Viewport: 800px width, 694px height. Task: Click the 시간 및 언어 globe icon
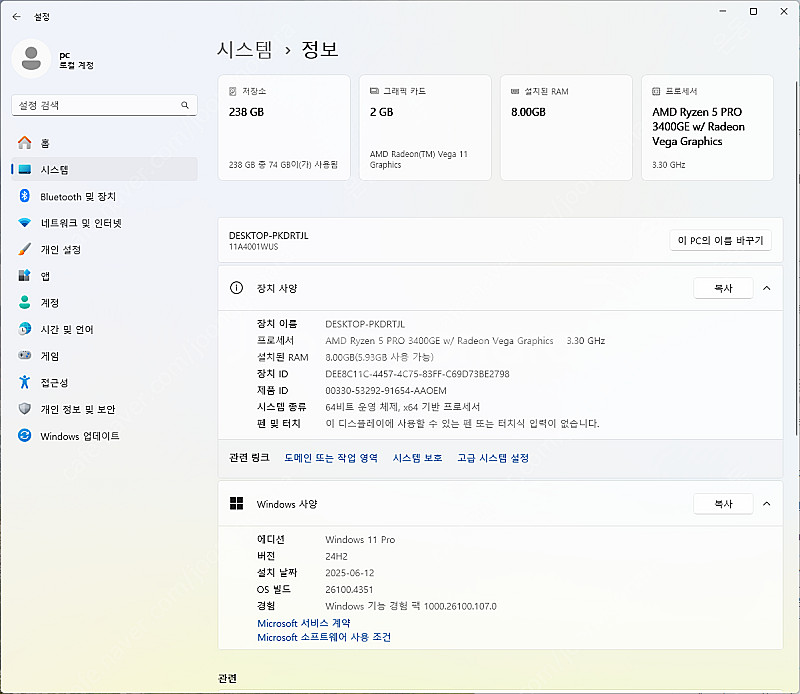[24, 329]
